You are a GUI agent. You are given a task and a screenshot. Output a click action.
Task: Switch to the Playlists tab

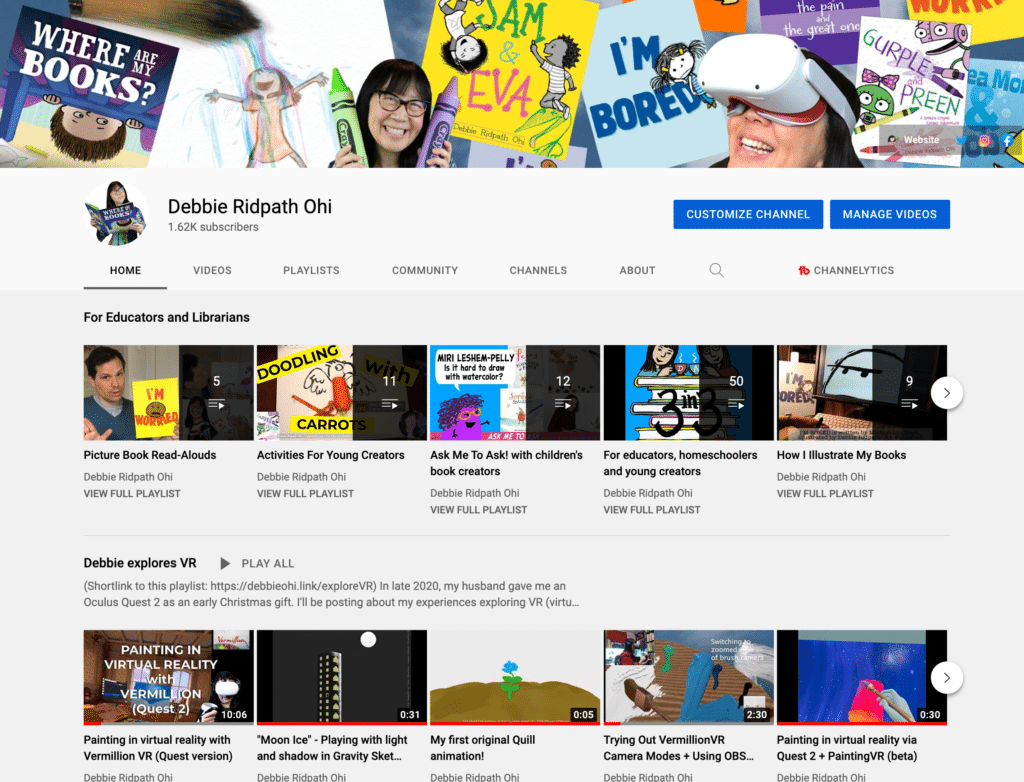point(311,270)
